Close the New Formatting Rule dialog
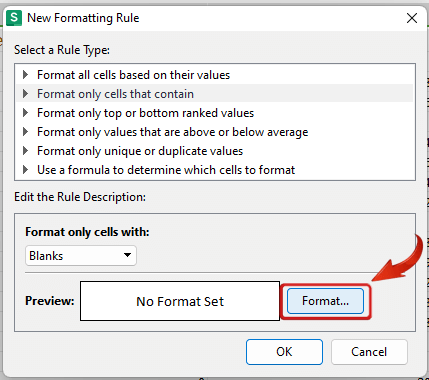429x380 pixels. click(412, 18)
